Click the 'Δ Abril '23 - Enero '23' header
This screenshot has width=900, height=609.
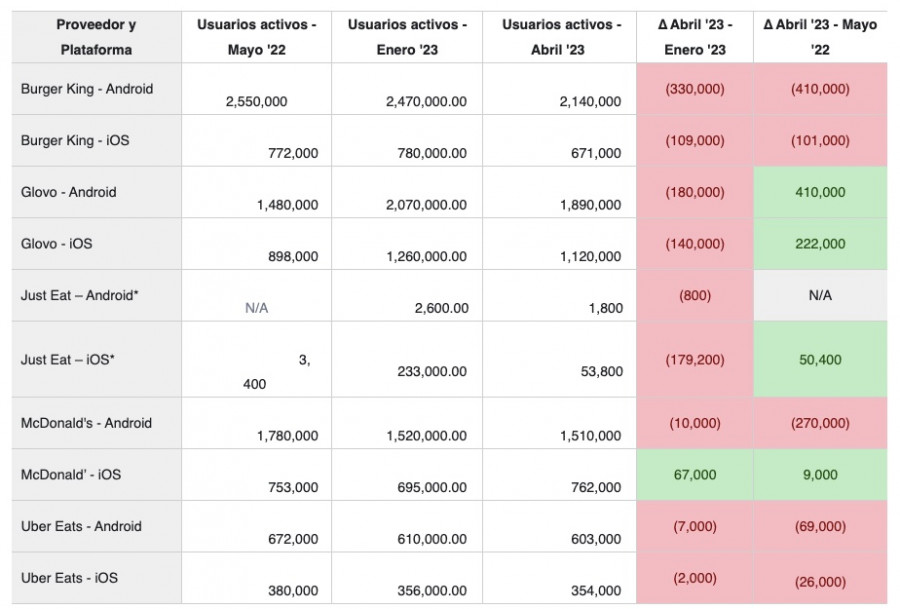point(695,37)
